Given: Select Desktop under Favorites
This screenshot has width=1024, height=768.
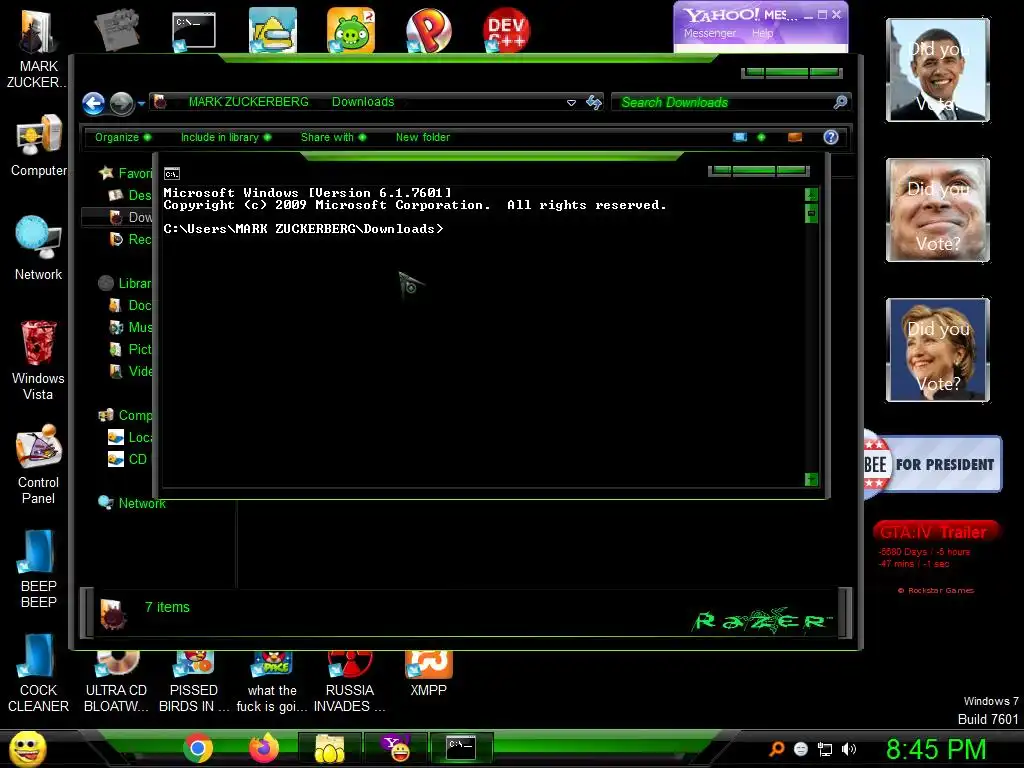Looking at the screenshot, I should (130, 195).
